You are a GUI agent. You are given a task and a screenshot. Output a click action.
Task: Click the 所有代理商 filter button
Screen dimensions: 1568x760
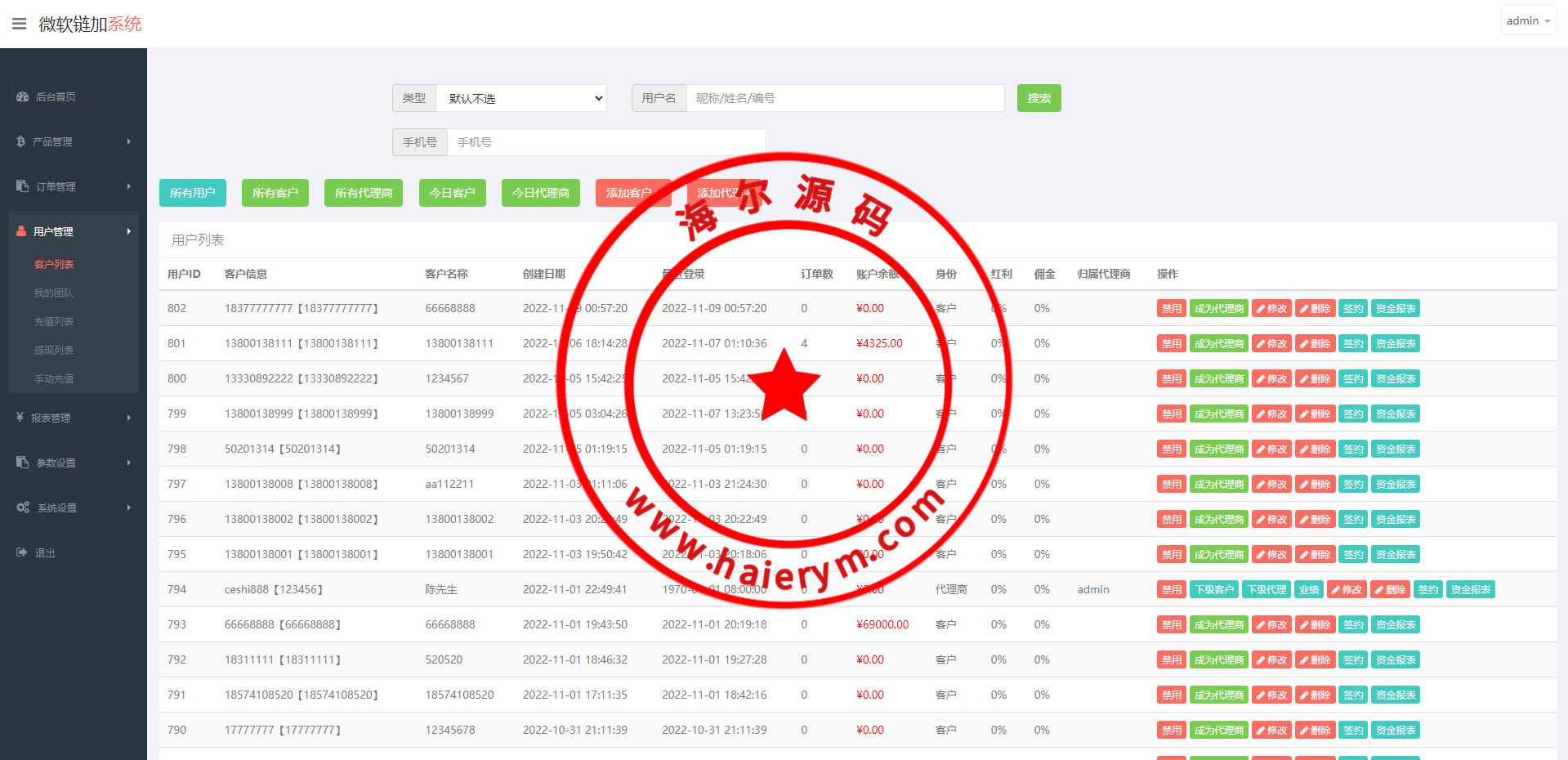(364, 193)
